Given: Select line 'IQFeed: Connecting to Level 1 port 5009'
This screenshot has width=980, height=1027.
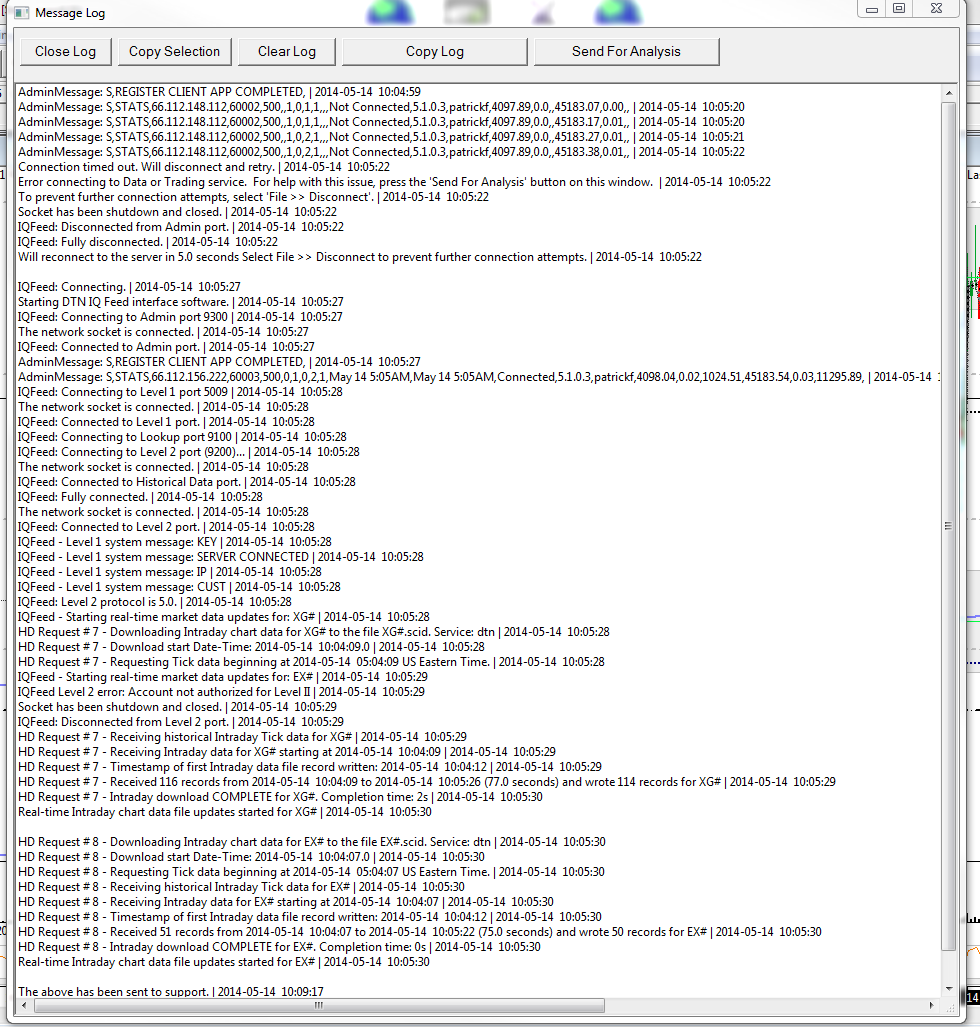Looking at the screenshot, I should [180, 392].
